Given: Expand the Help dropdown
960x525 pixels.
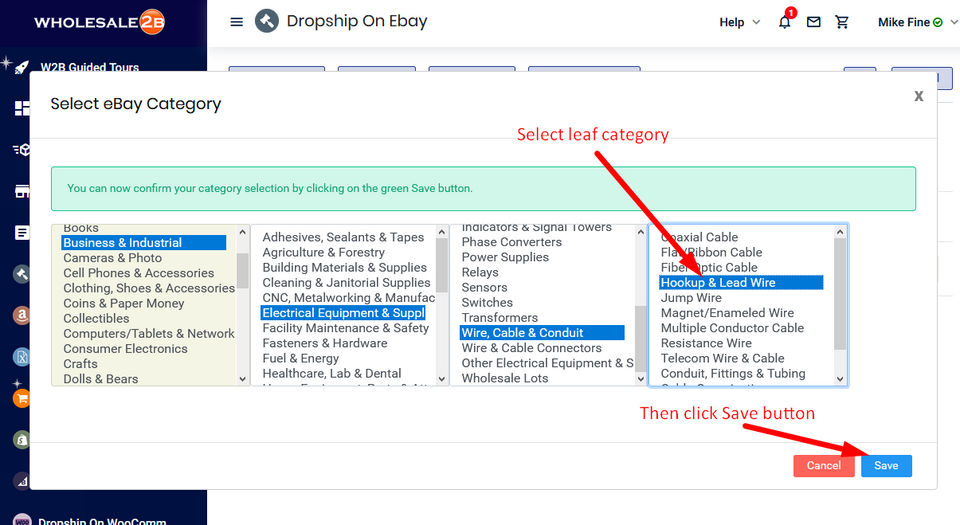Looking at the screenshot, I should tap(740, 22).
